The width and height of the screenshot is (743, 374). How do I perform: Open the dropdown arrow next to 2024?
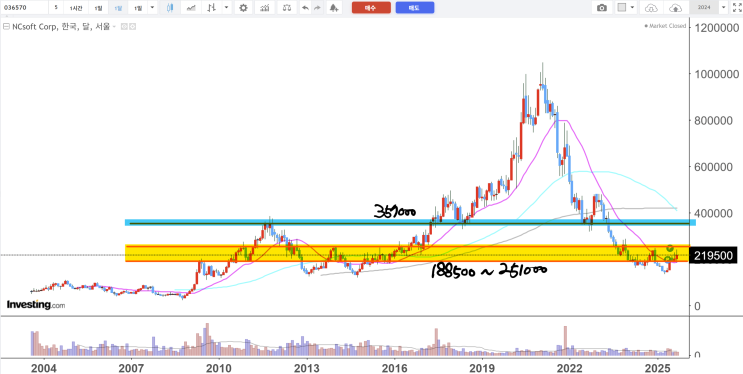pos(724,8)
